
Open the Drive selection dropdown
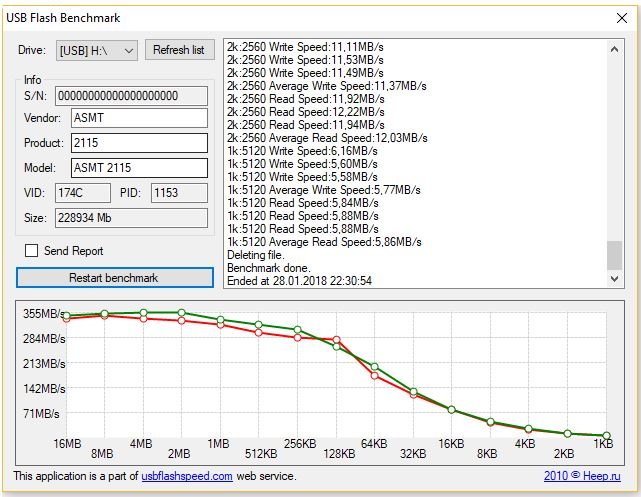97,51
